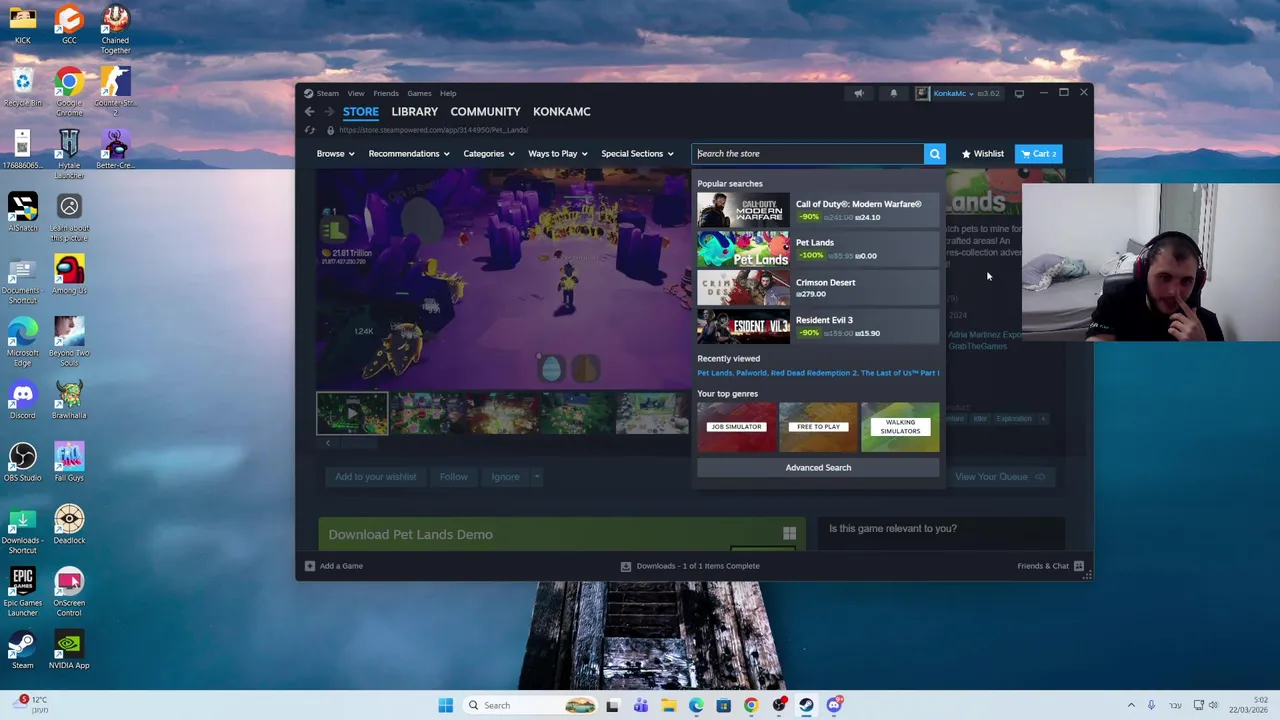Viewport: 1280px width, 720px height.
Task: Open Downloads status in Steam footer
Action: (x=689, y=566)
